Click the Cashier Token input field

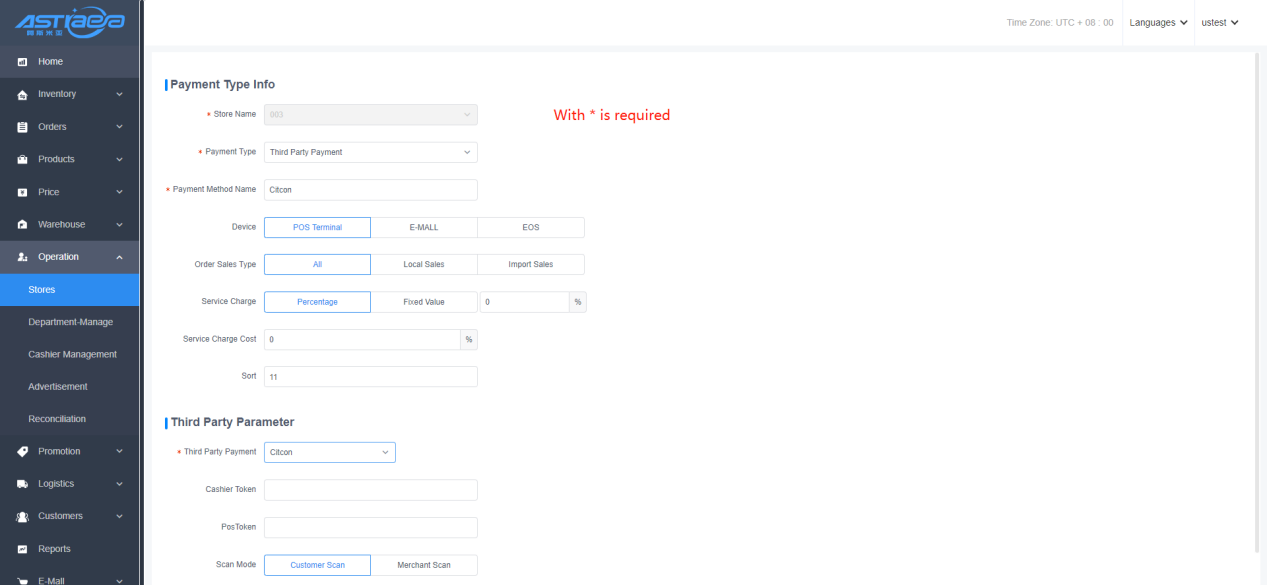[370, 490]
